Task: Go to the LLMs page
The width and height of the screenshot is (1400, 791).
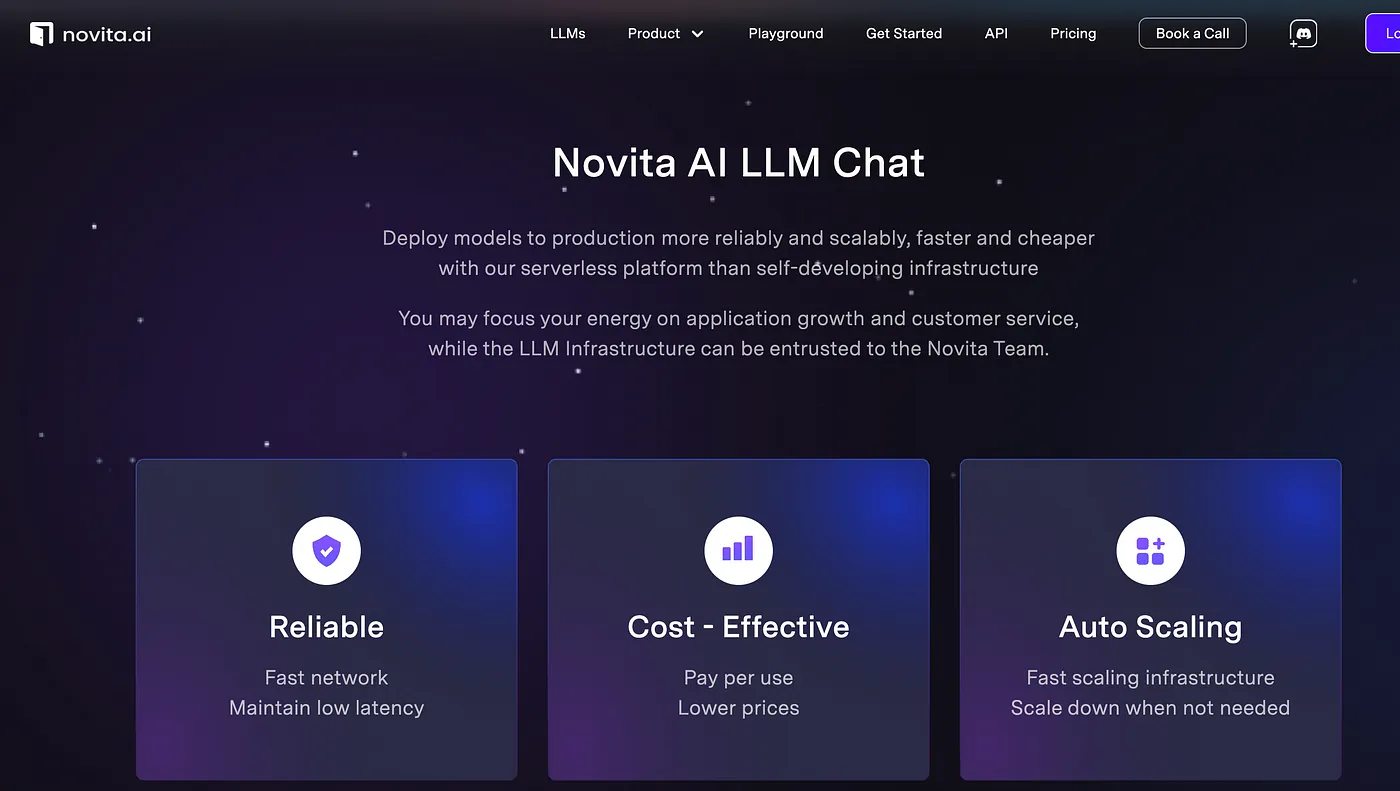Action: click(x=568, y=33)
